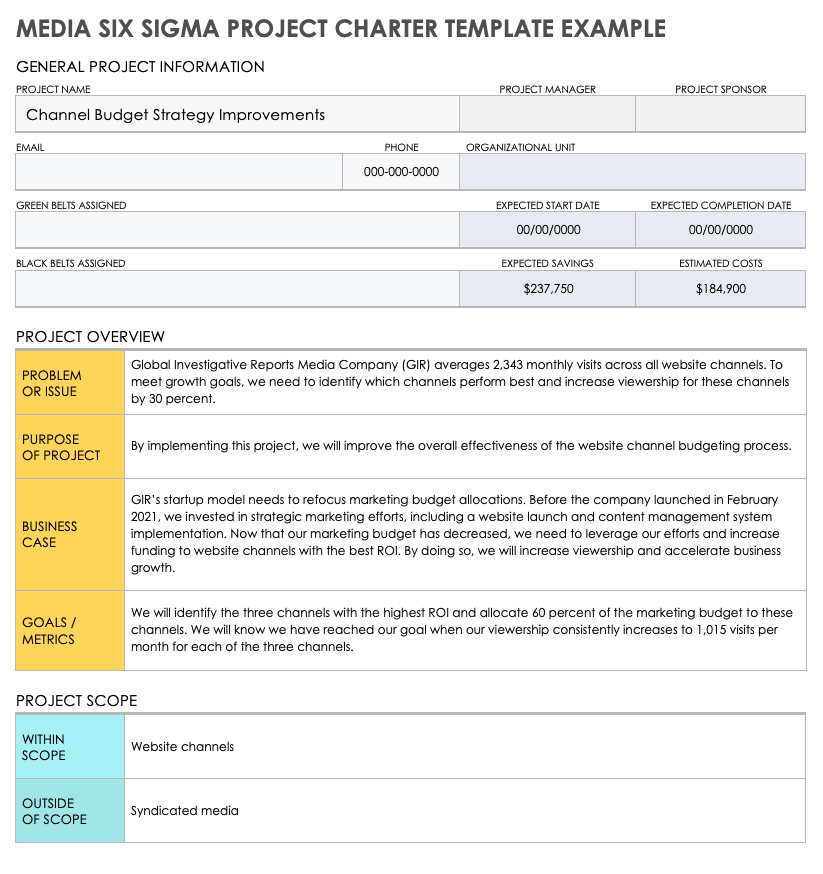The width and height of the screenshot is (823, 874).
Task: Click the Email input field
Action: click(x=179, y=172)
